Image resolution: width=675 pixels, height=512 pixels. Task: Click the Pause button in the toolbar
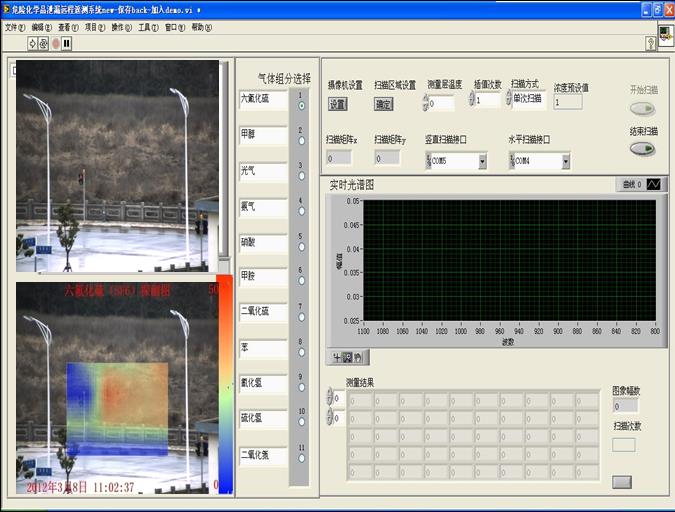point(67,44)
